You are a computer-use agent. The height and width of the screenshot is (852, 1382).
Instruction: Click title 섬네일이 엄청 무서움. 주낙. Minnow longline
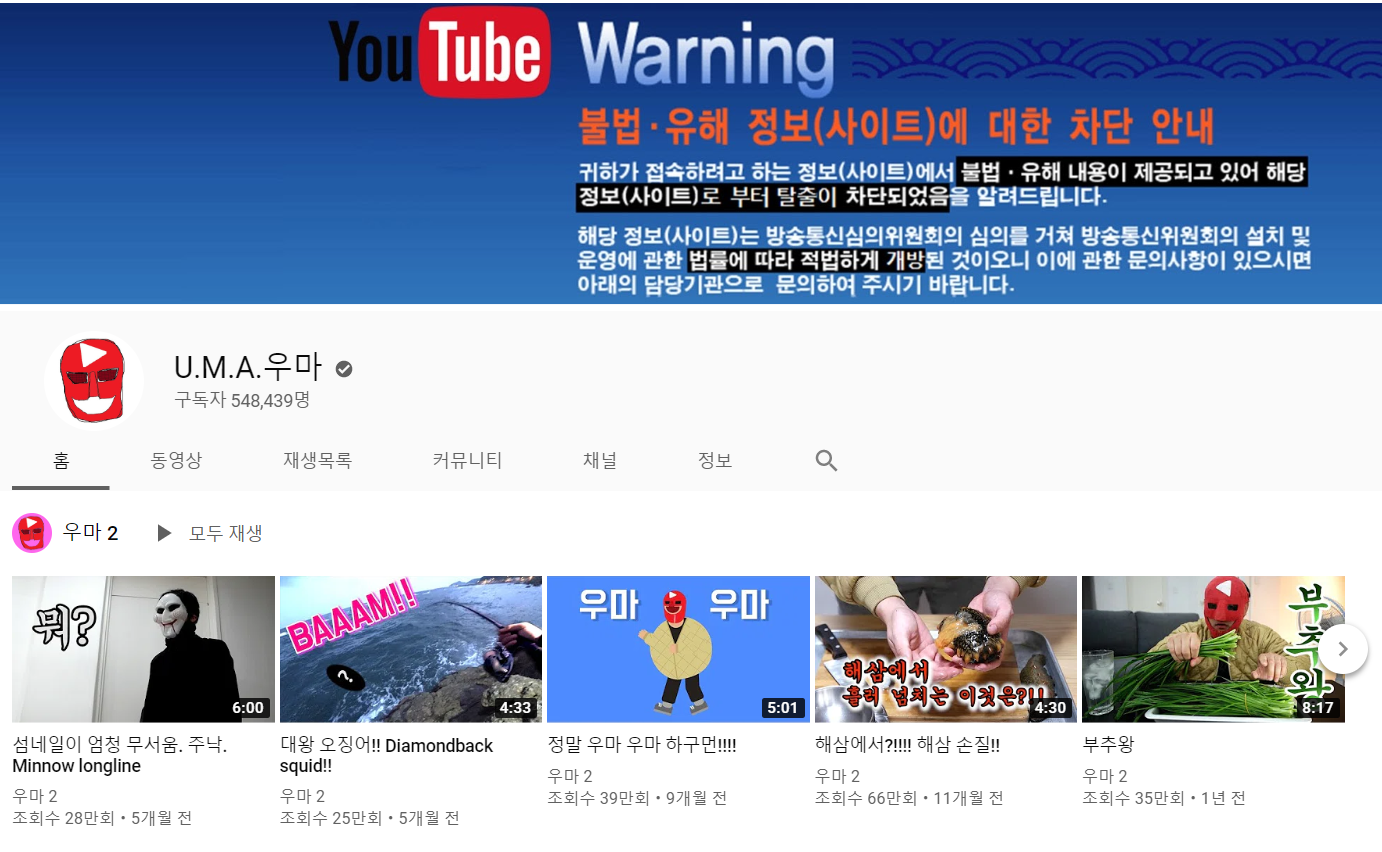[120, 756]
